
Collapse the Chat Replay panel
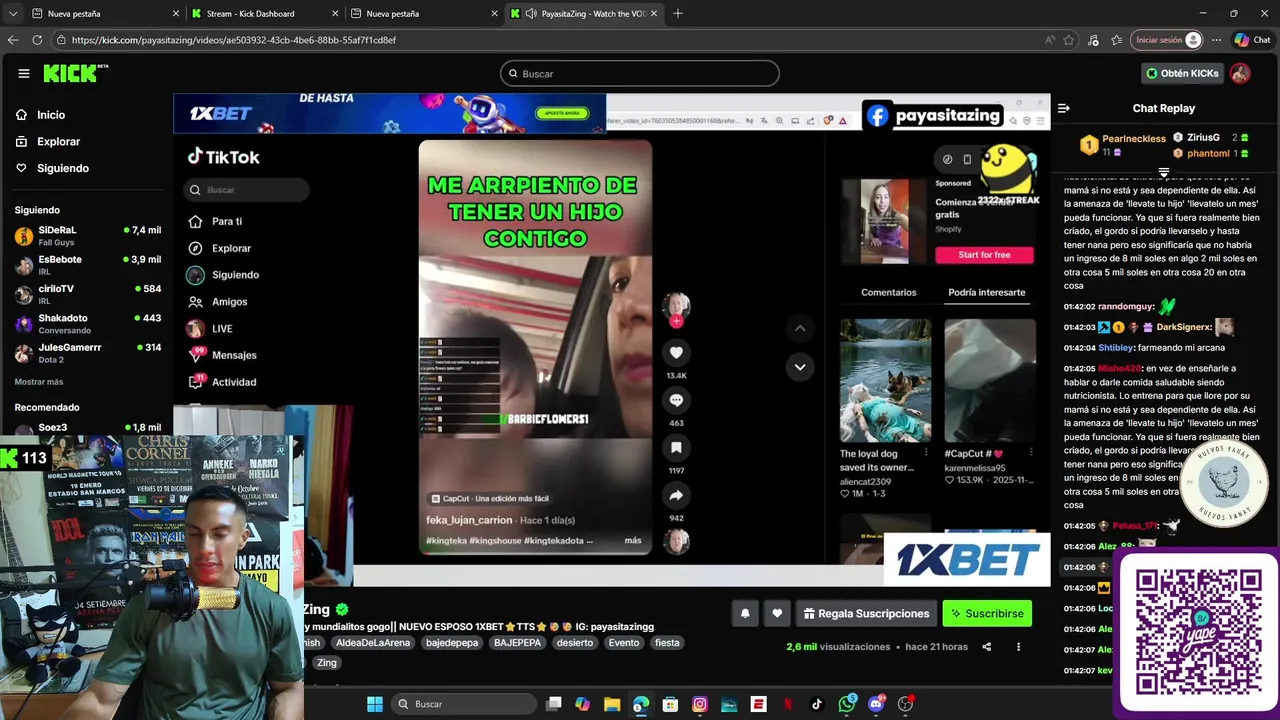tap(1064, 108)
